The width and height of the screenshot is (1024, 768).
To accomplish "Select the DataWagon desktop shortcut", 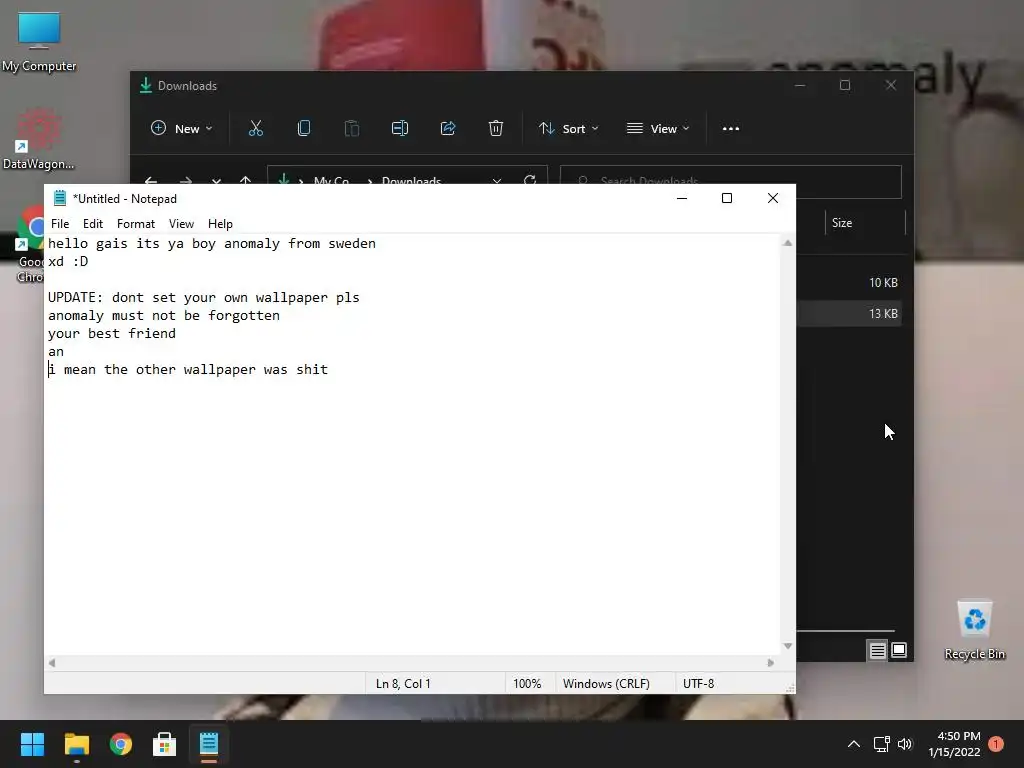I will click(39, 139).
